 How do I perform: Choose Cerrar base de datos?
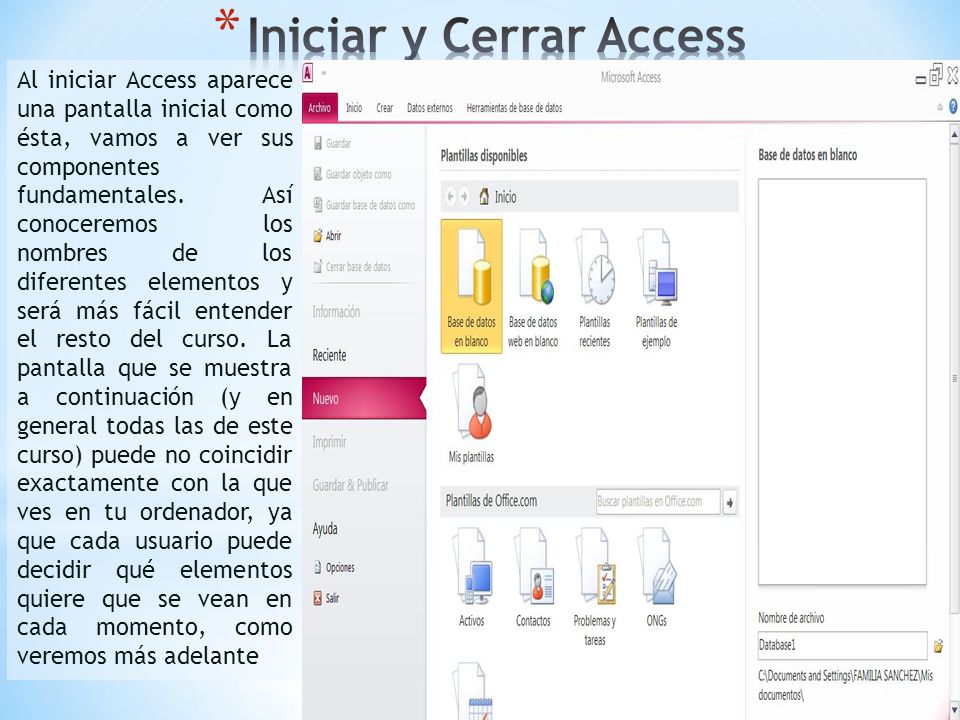point(352,267)
